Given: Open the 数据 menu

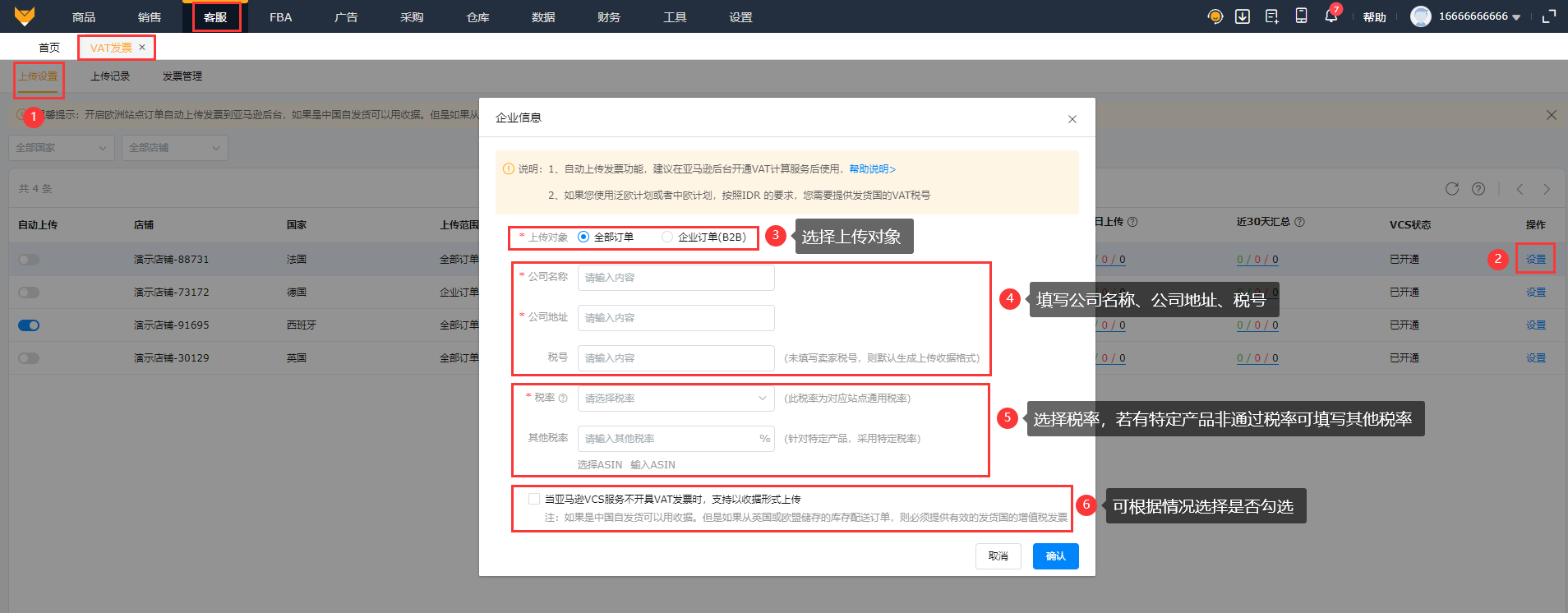Looking at the screenshot, I should [x=544, y=17].
